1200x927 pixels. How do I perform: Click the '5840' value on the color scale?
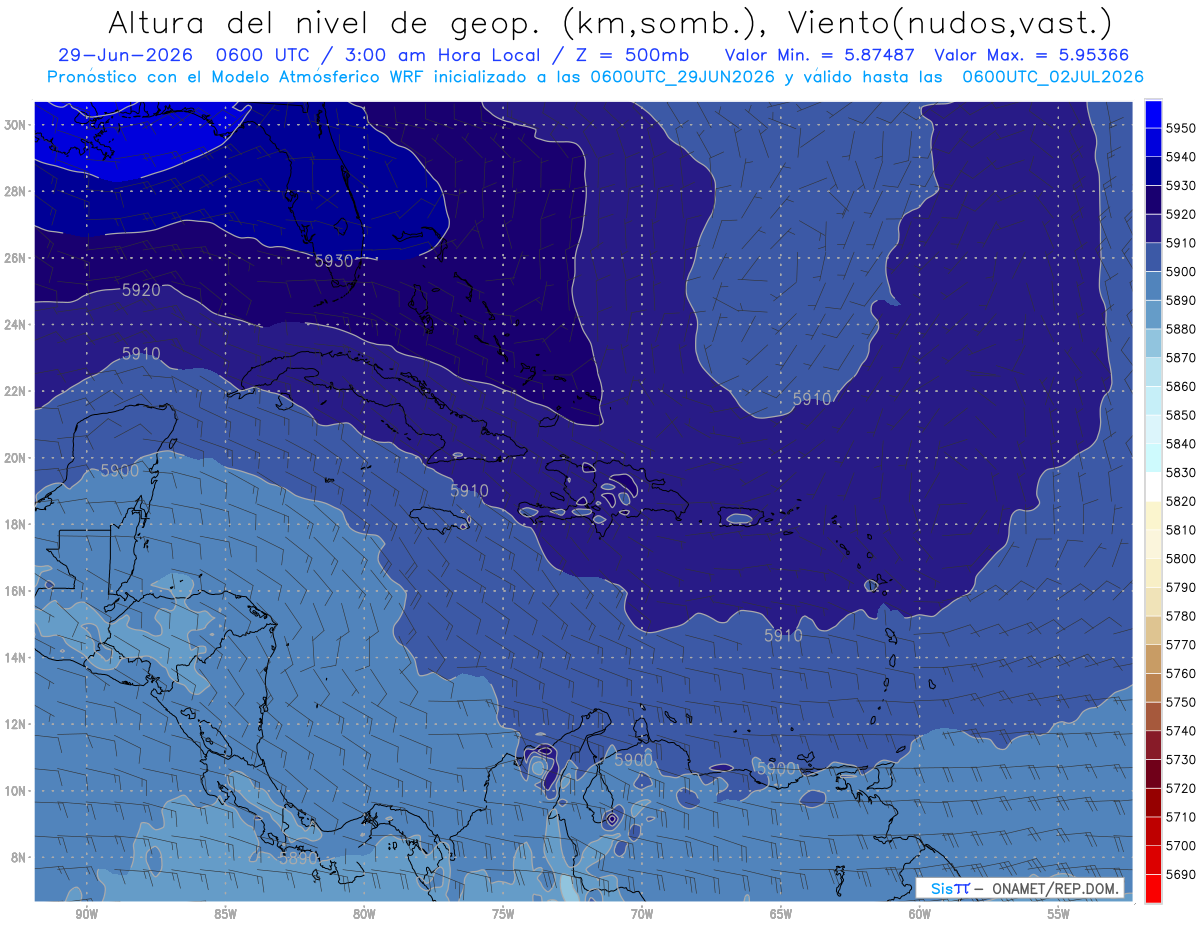[1181, 443]
